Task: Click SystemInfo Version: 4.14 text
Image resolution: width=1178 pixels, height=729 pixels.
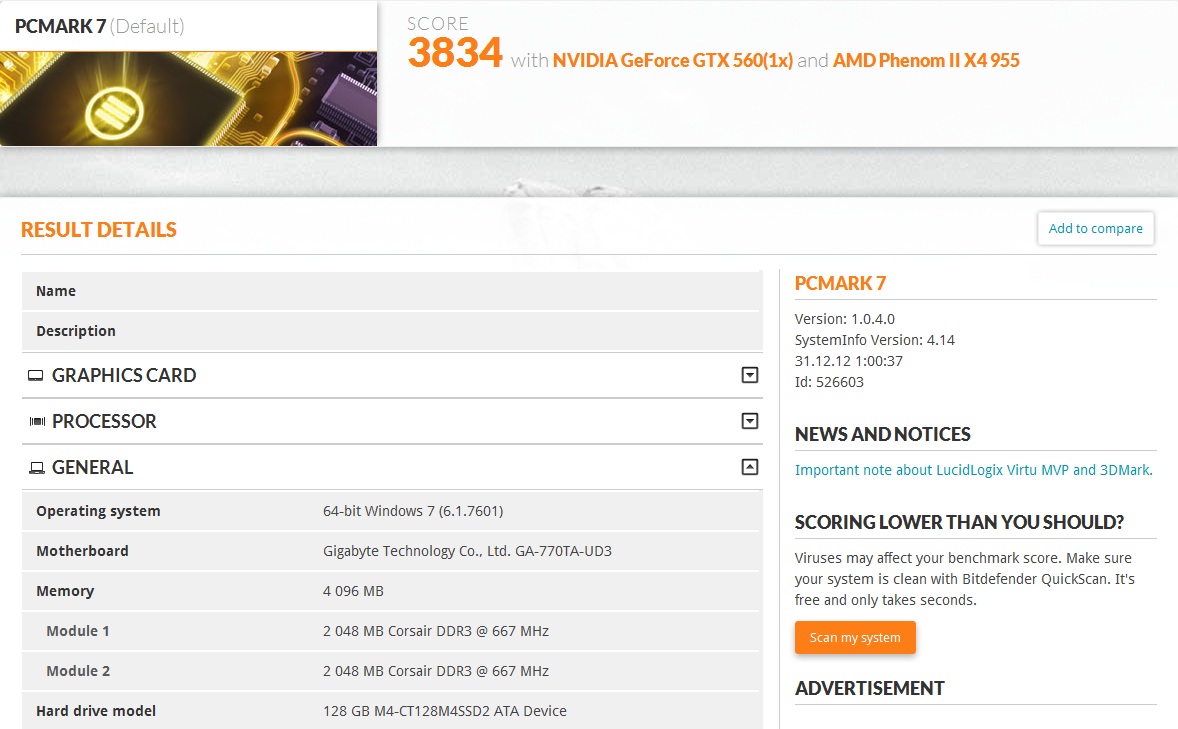Action: (874, 340)
